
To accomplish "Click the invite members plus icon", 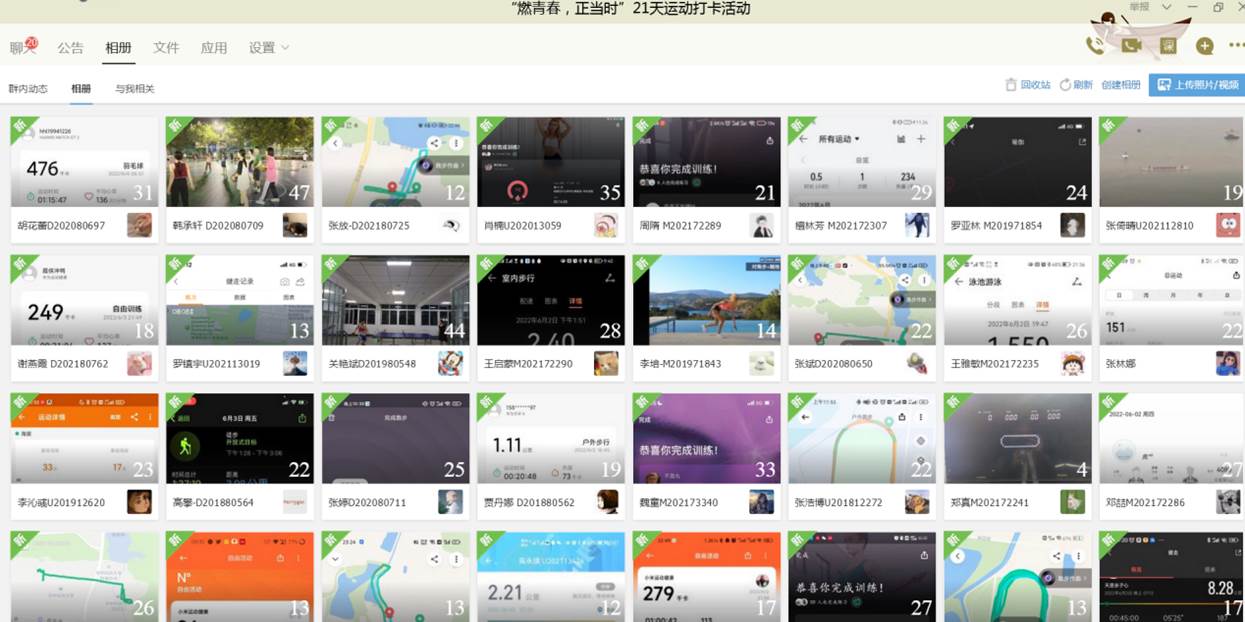I will click(x=1204, y=46).
